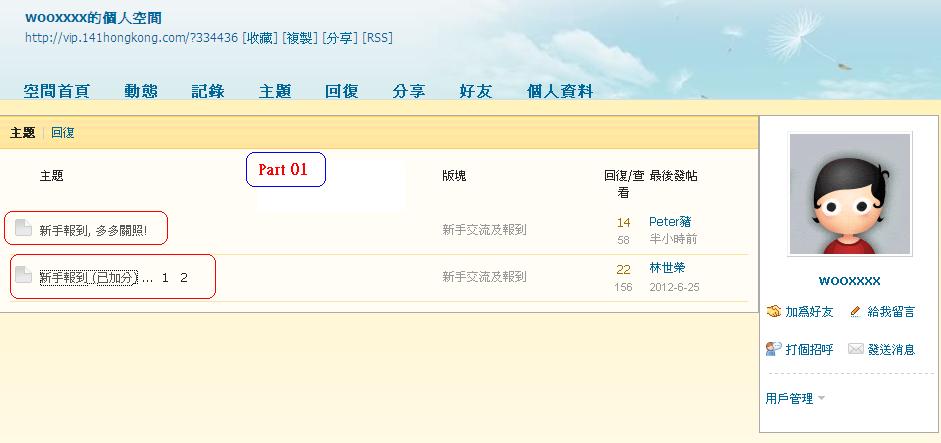Viewport: 941px width, 443px height.
Task: Open 新手交流及報到 board in first row
Action: coord(484,229)
